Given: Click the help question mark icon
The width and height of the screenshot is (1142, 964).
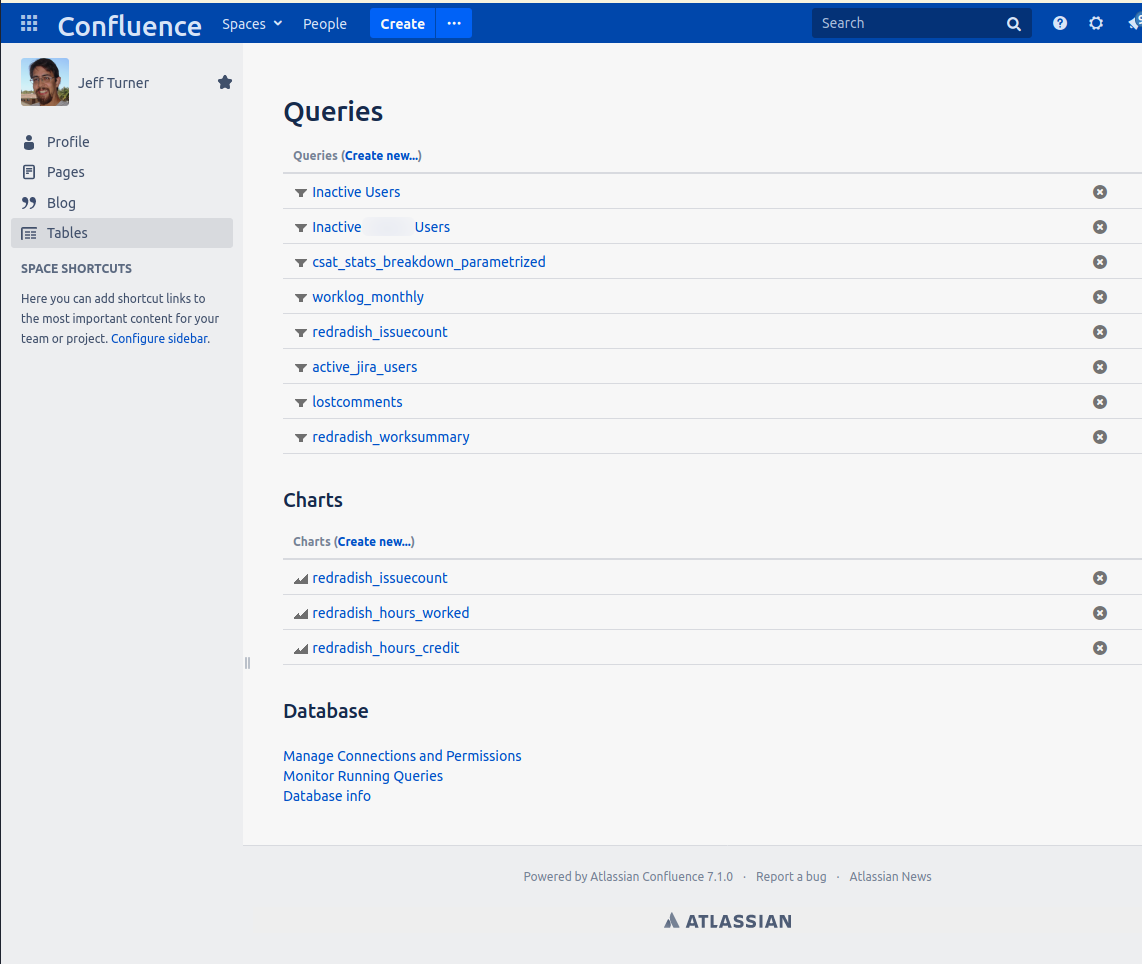Looking at the screenshot, I should click(1060, 23).
